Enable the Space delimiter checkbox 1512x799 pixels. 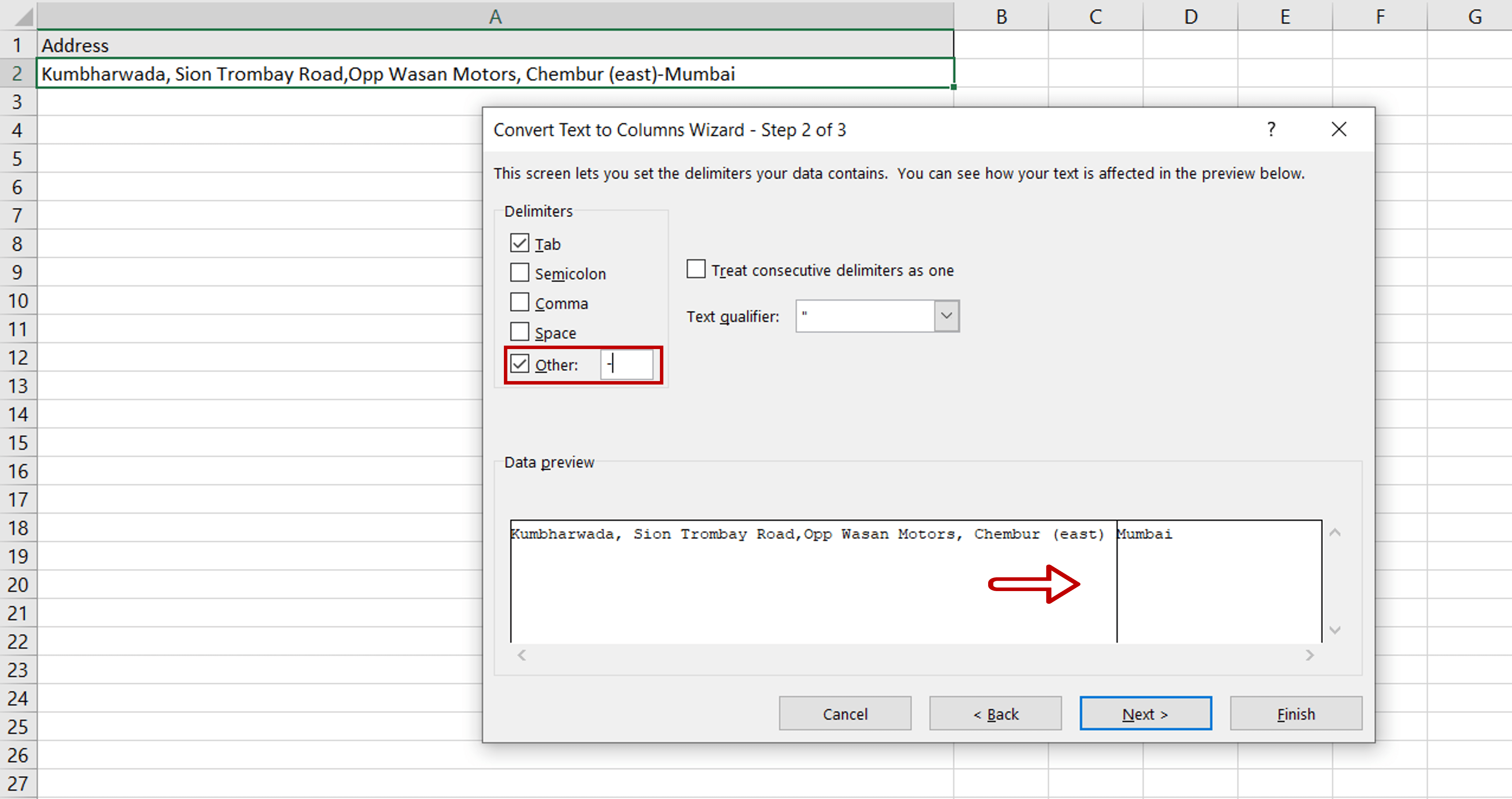(x=519, y=332)
